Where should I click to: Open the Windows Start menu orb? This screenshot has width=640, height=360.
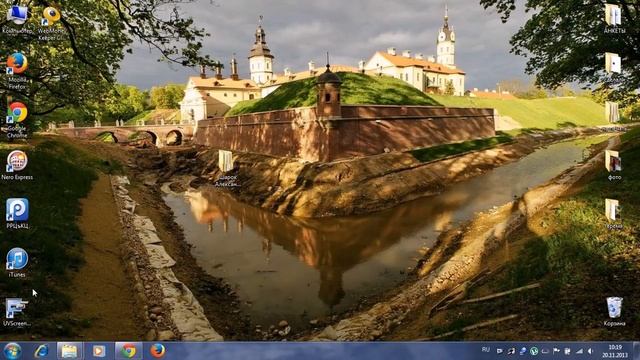(12, 351)
